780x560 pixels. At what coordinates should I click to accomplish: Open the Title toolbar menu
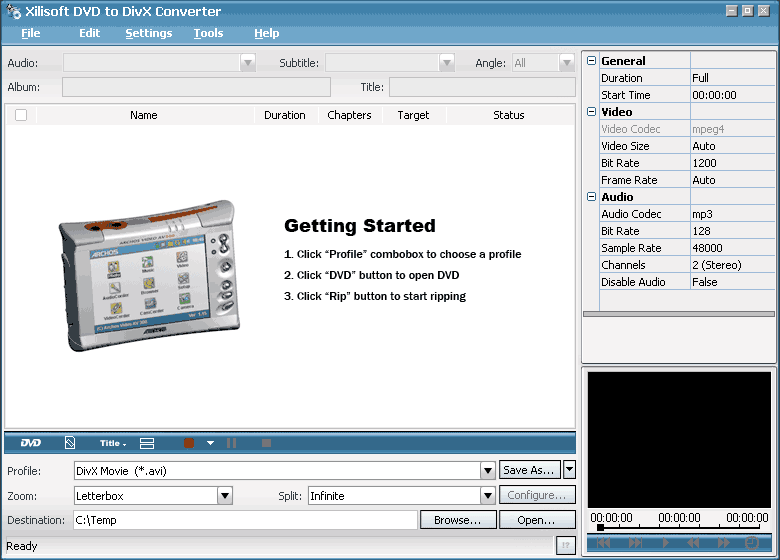click(x=113, y=443)
